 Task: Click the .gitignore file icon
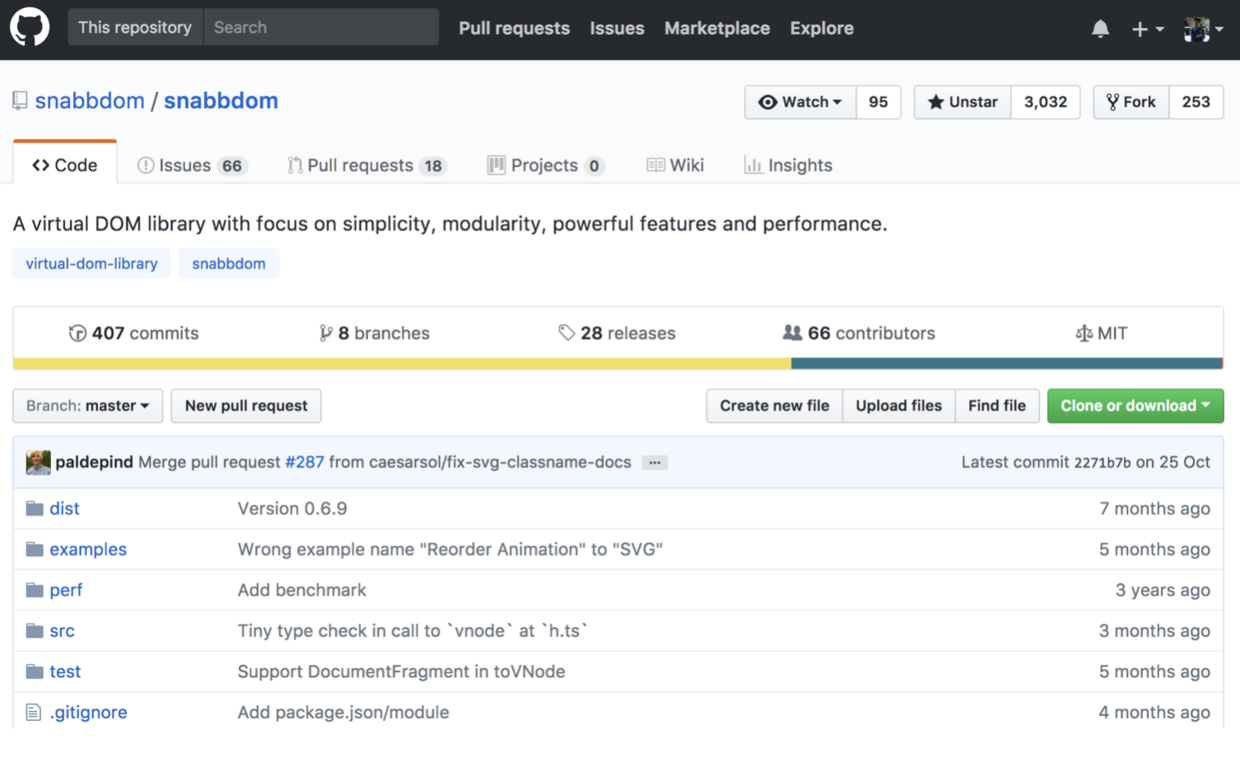point(34,713)
